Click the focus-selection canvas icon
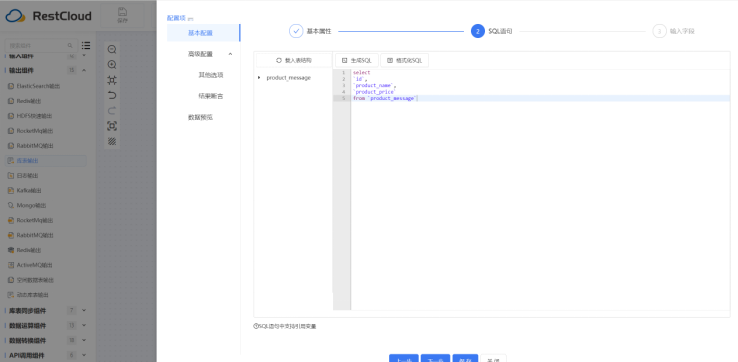 (112, 126)
